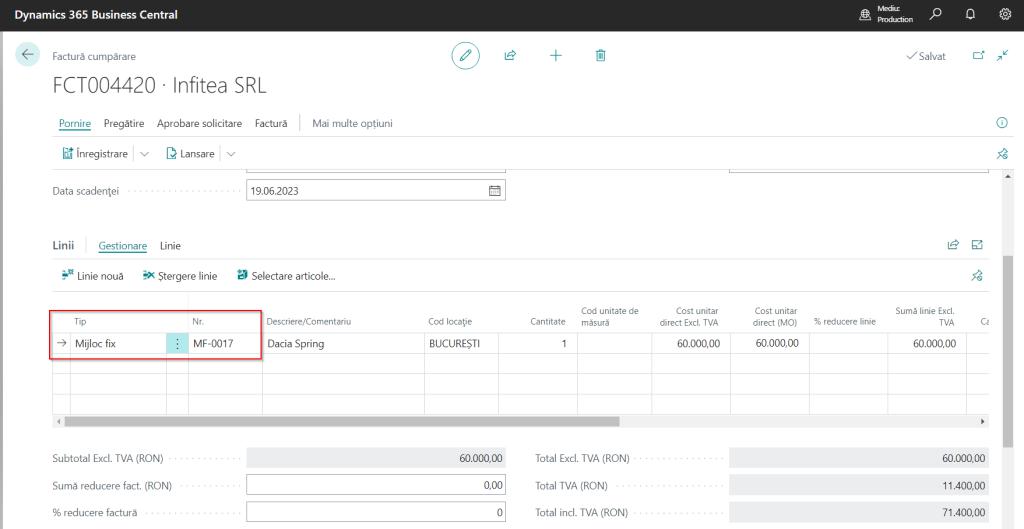
Task: Open calendar picker for Data scadenței
Action: point(494,191)
